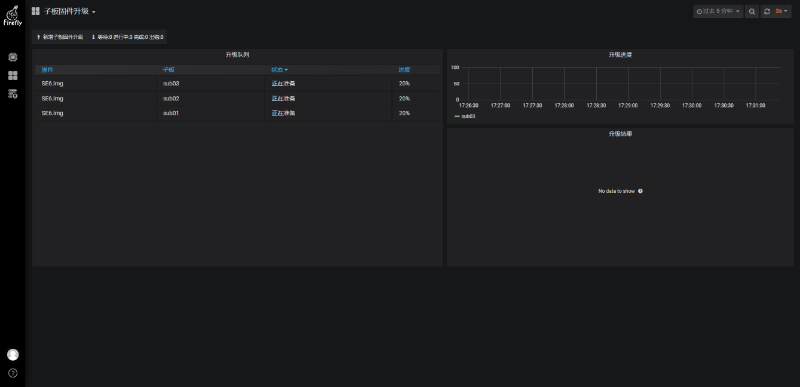Click the 17:29:00 time axis label
The height and width of the screenshot is (387, 800).
click(628, 105)
